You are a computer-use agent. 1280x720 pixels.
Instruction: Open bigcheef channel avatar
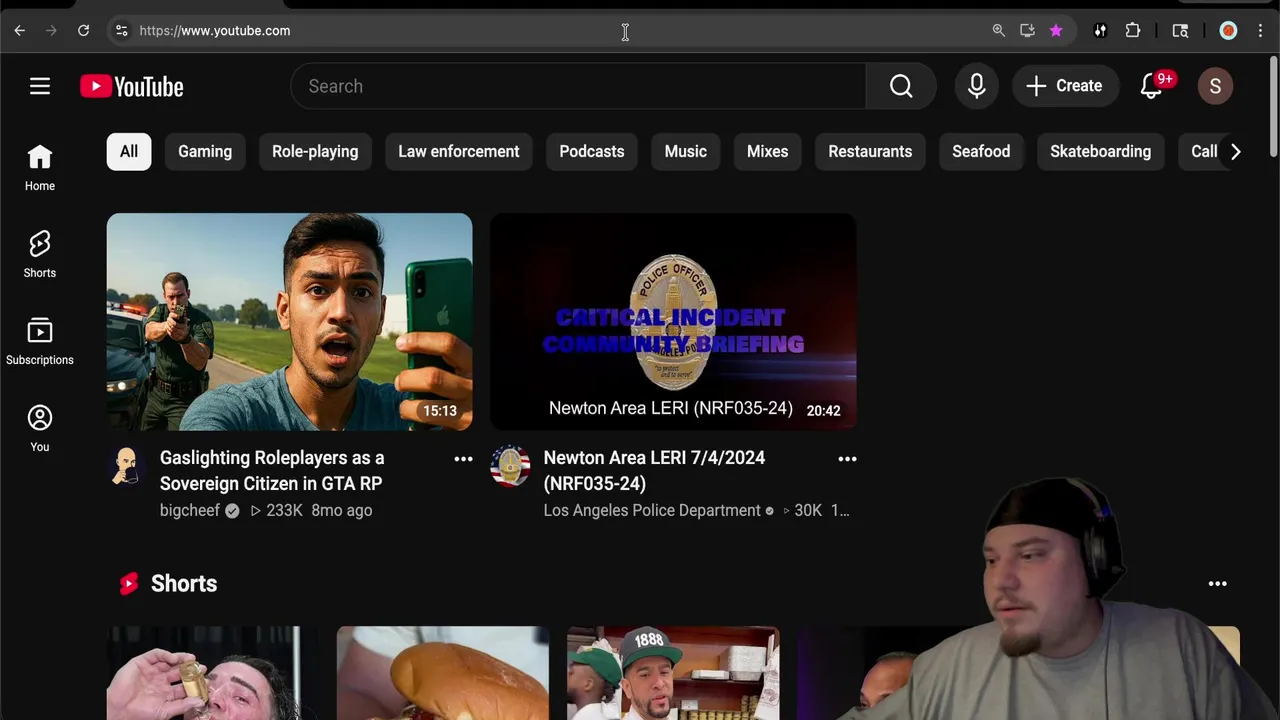(x=126, y=466)
